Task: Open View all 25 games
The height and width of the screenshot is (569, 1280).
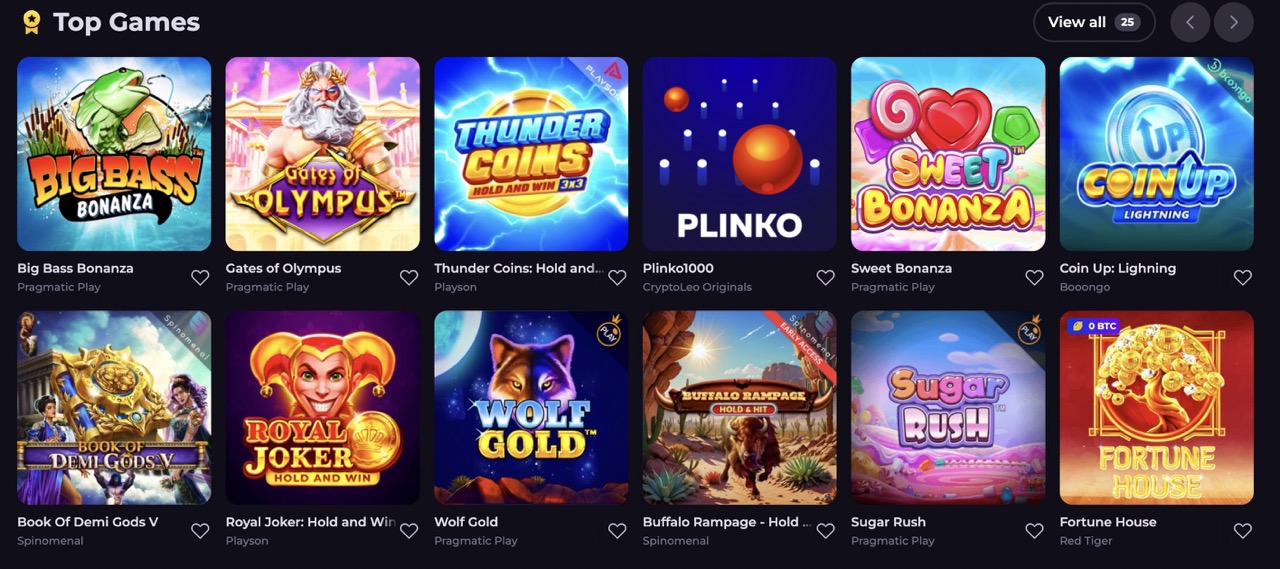Action: point(1094,22)
